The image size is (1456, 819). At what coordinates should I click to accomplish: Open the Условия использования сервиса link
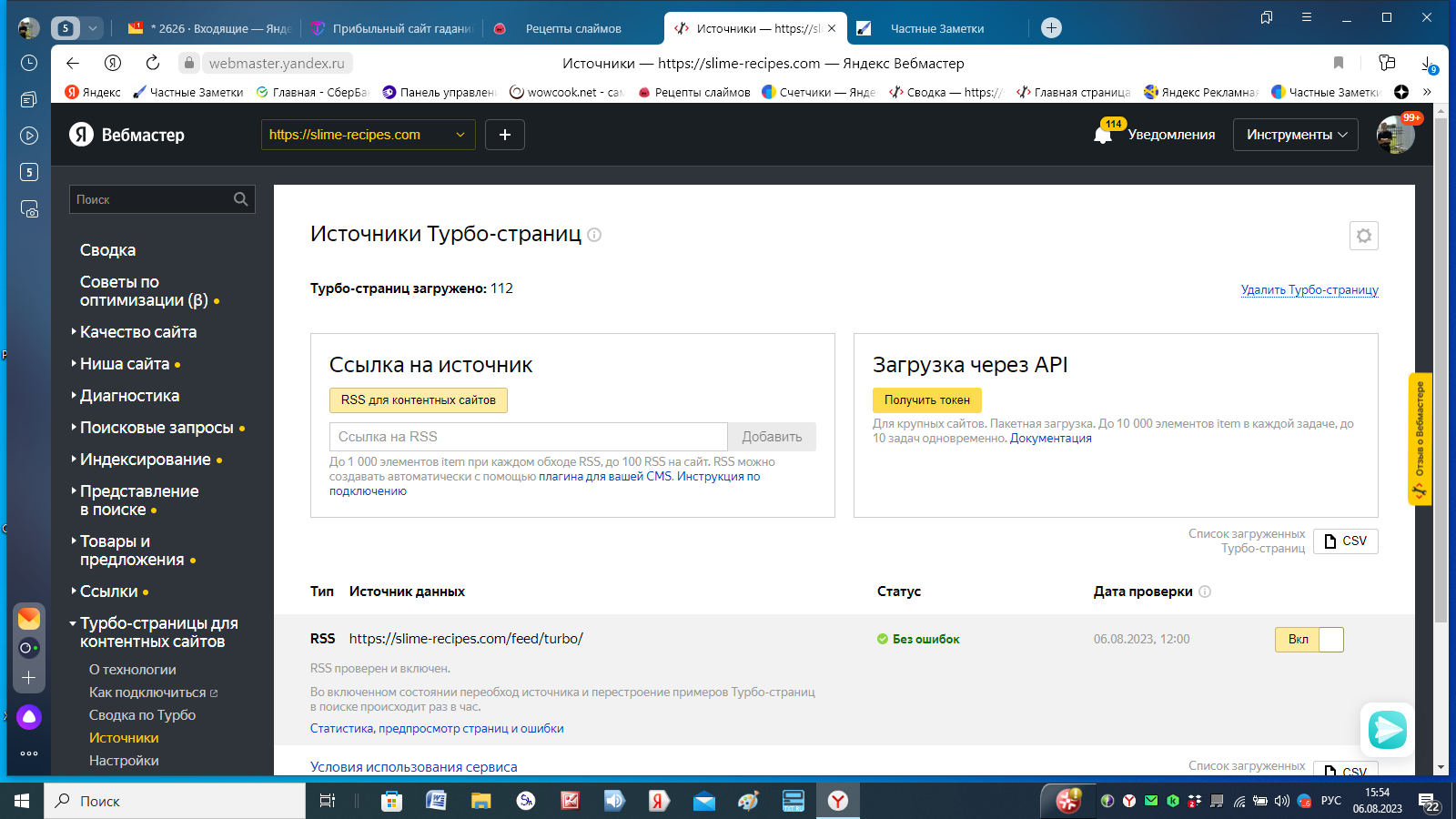414,767
